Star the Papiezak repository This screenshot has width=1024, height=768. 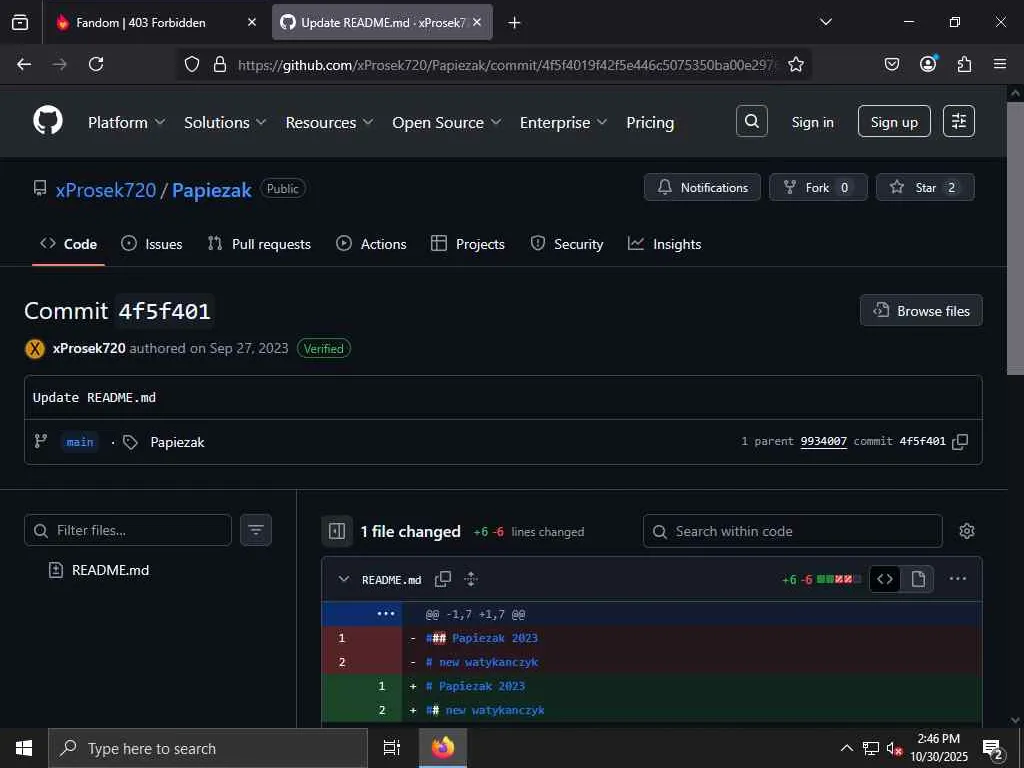[925, 187]
